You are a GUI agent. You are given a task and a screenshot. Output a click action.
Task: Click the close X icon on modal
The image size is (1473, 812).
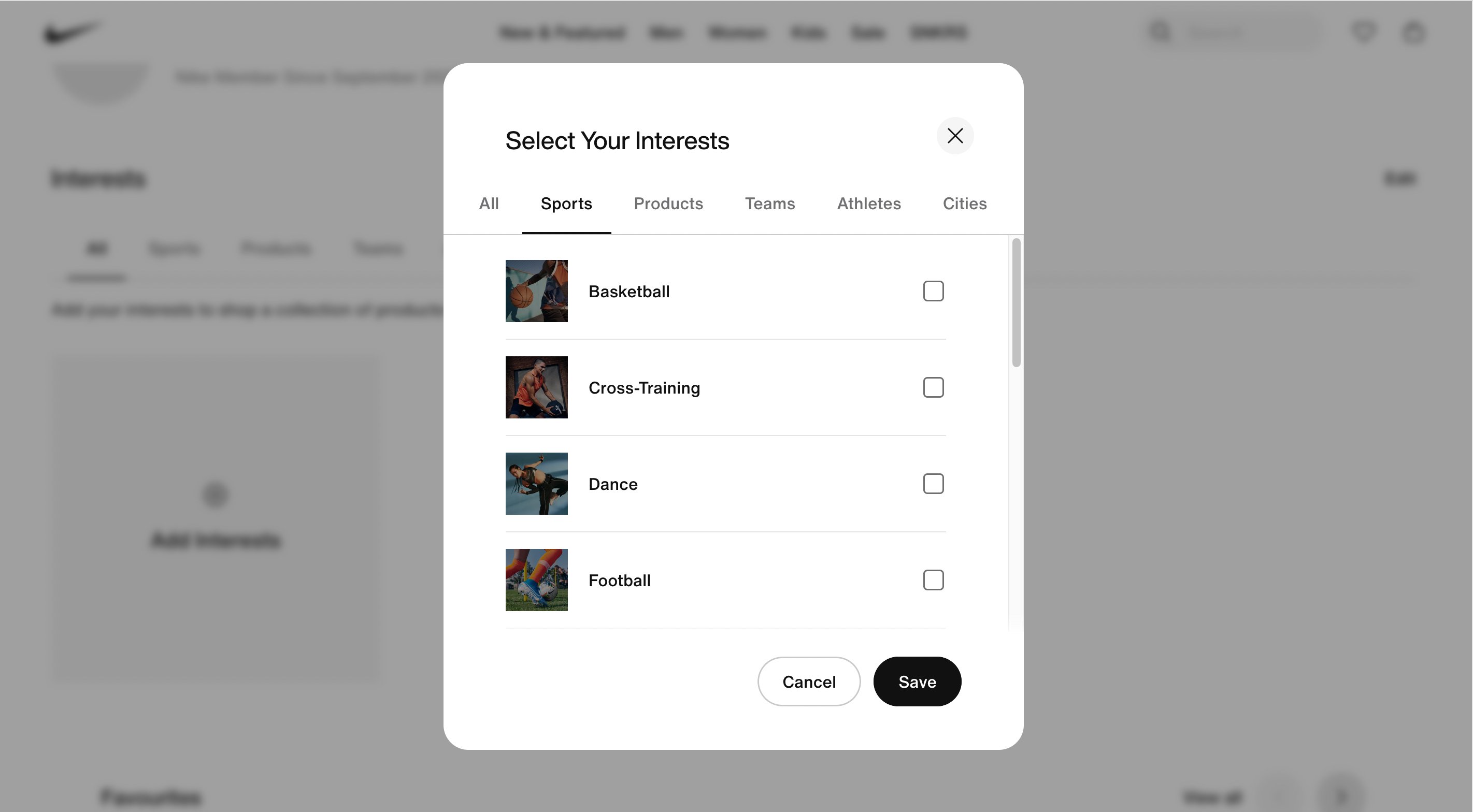coord(954,134)
